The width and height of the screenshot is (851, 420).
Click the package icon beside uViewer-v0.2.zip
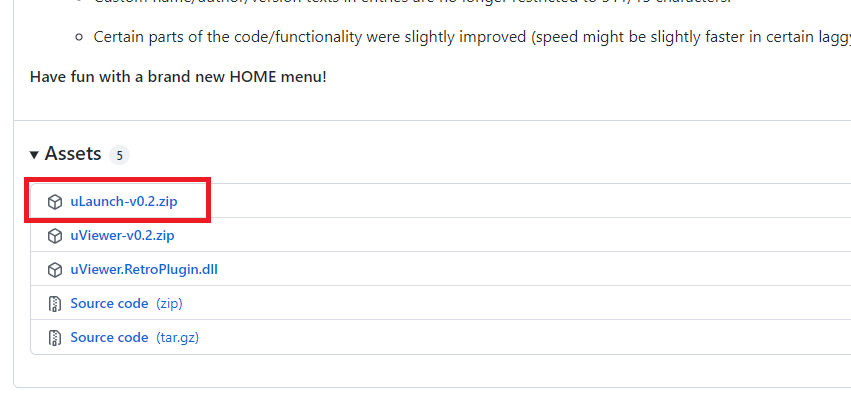[x=55, y=236]
